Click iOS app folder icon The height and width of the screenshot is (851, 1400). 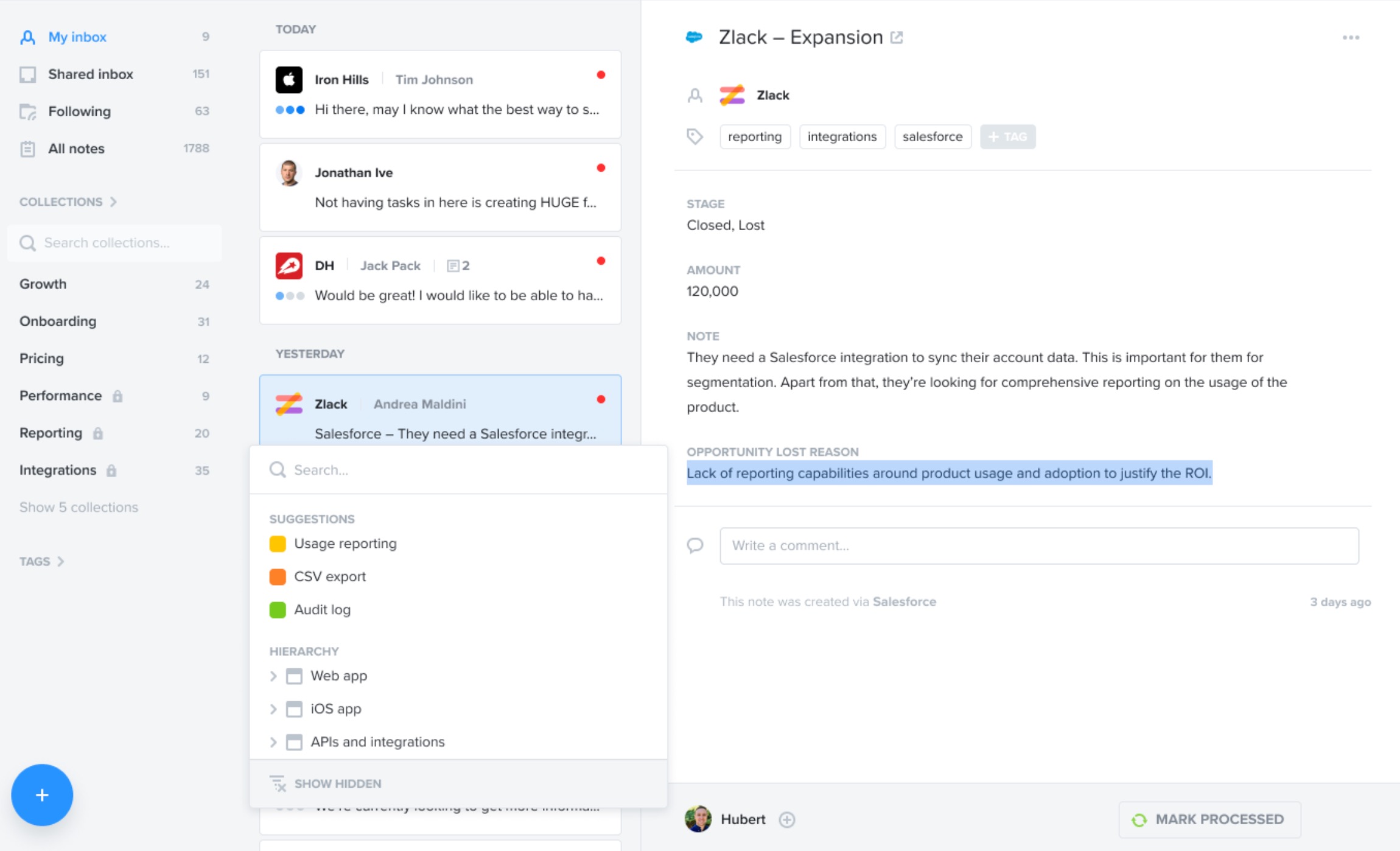(x=294, y=709)
